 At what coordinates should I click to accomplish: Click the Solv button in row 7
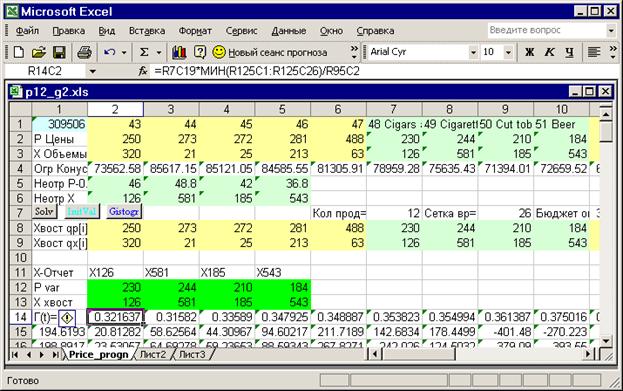point(44,212)
